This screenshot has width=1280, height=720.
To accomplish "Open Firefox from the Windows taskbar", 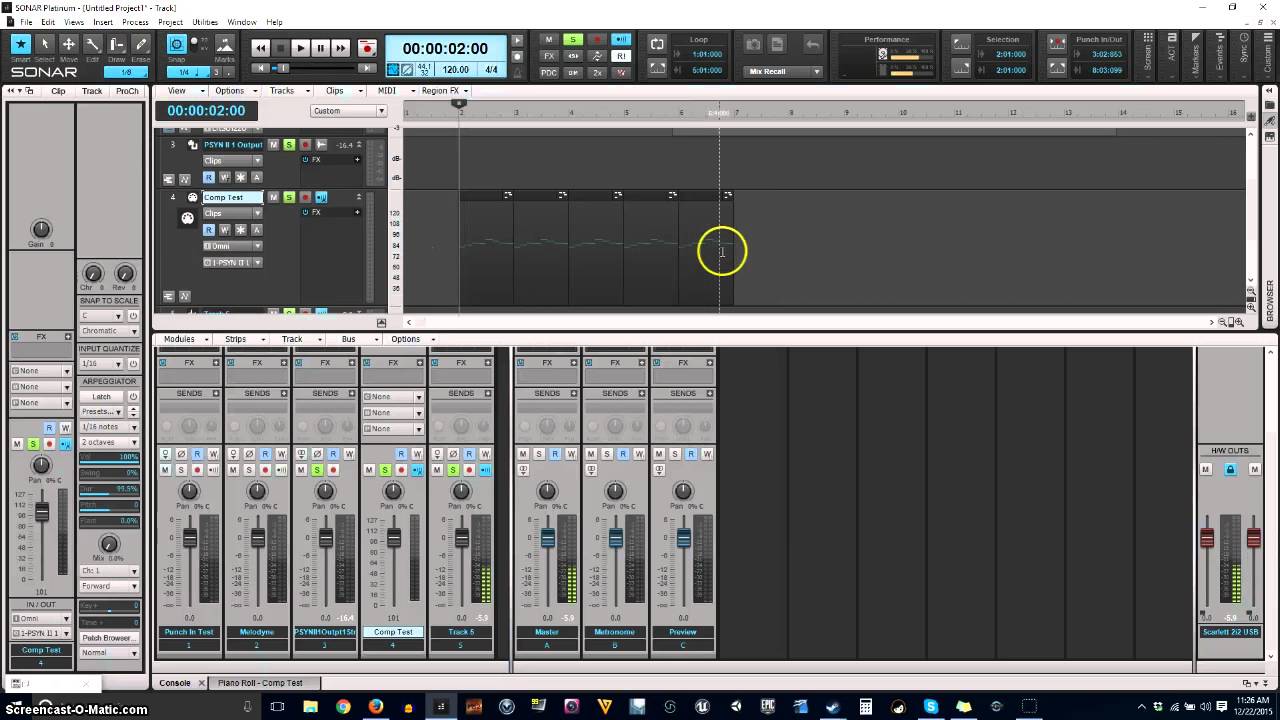I will click(x=376, y=706).
